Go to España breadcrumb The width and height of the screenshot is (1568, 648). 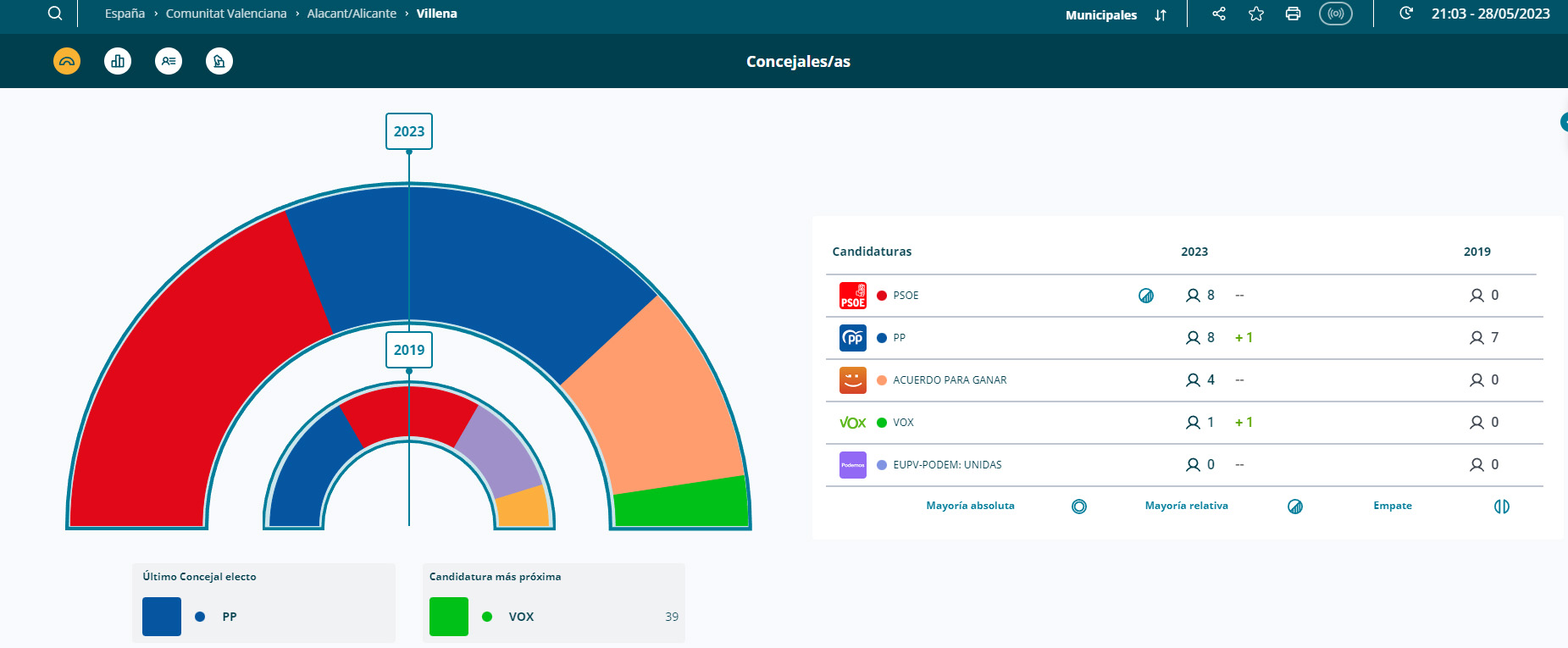125,14
